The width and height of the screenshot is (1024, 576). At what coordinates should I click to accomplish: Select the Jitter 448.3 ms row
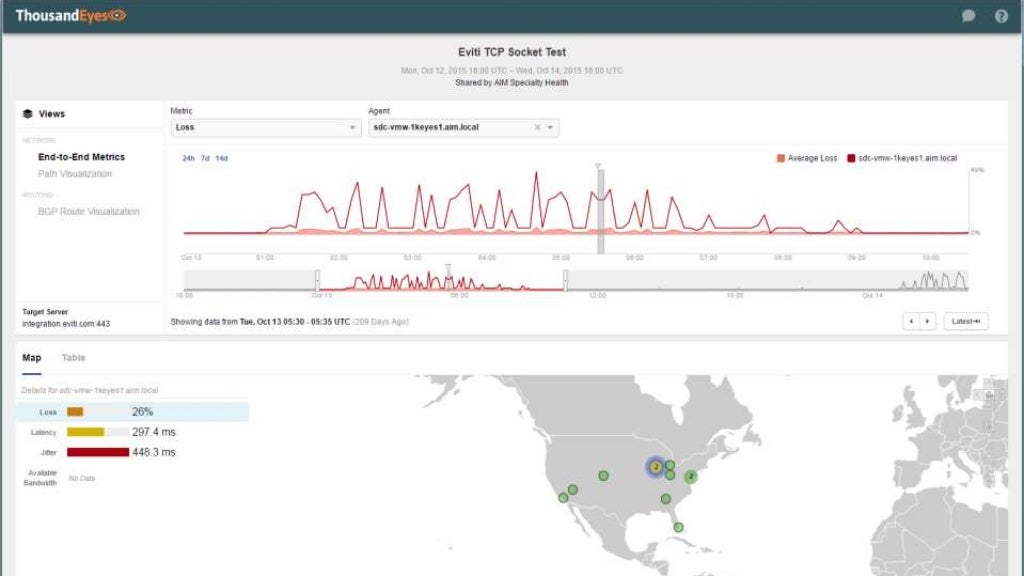133,452
